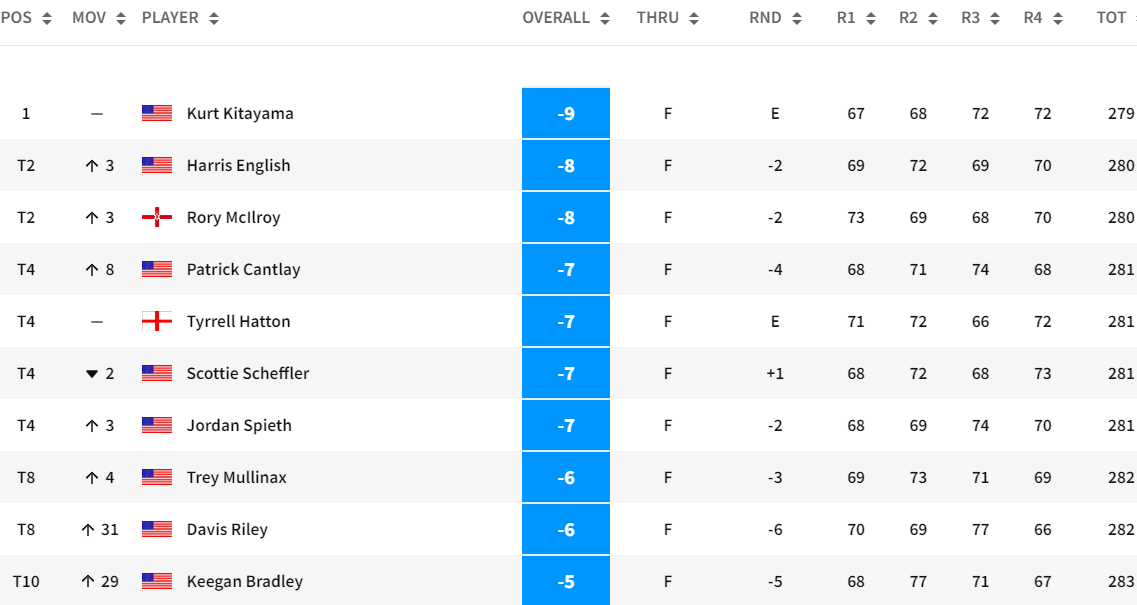Click Scottie Scheffler's name in the table
Viewport: 1137px width, 605px height.
[x=248, y=373]
